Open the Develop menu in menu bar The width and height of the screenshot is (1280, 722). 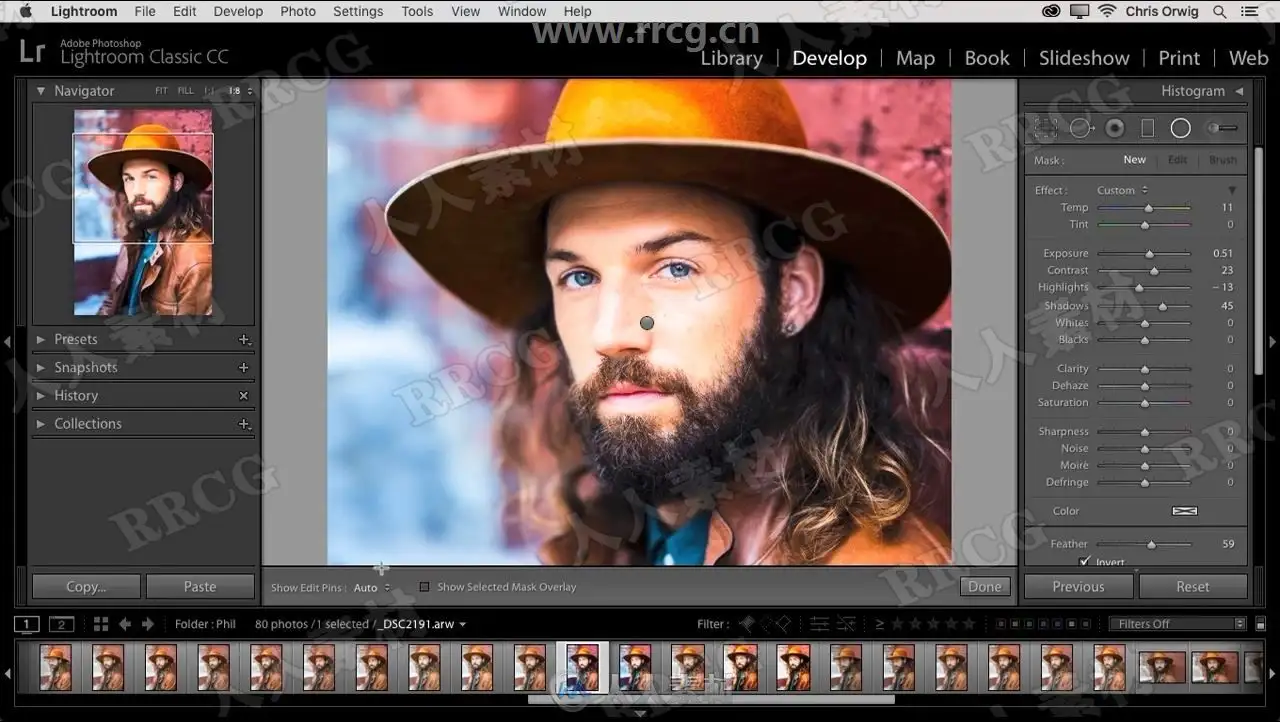click(238, 11)
